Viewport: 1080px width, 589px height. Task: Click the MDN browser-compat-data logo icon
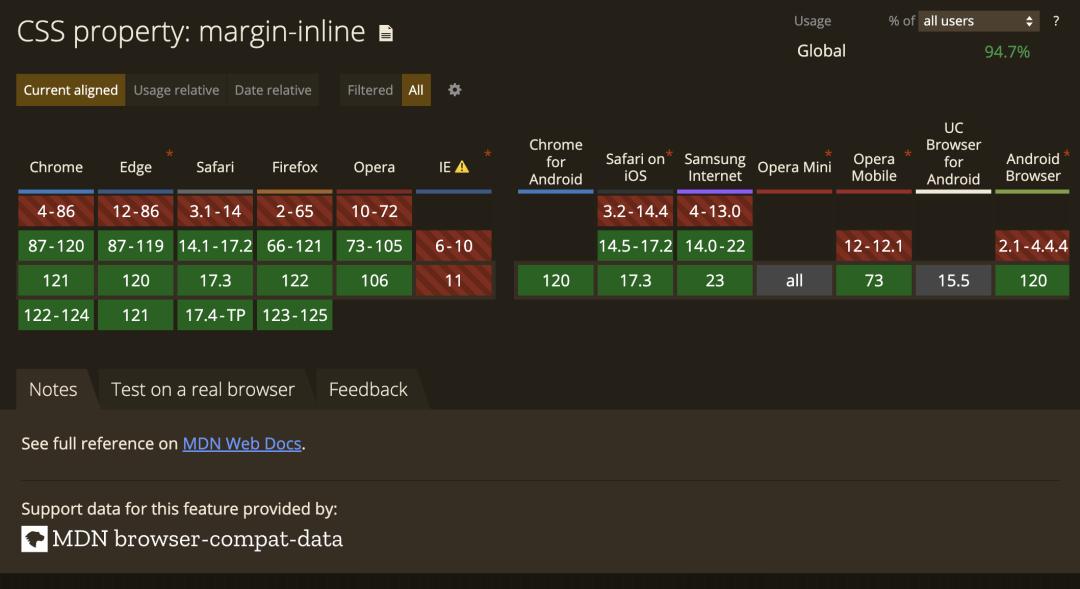click(34, 539)
